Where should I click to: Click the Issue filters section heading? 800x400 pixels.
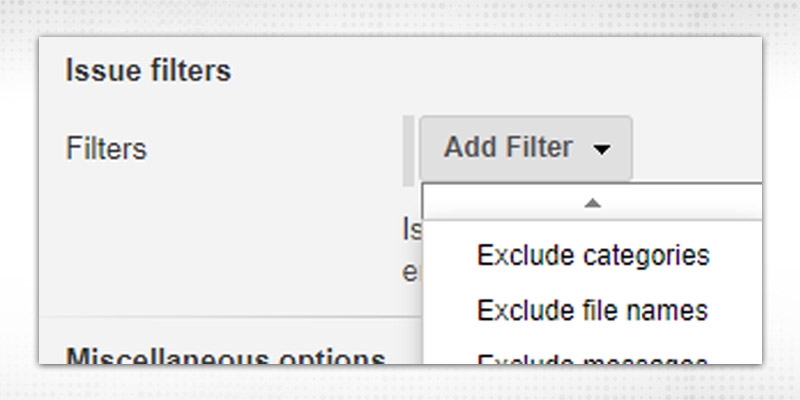(x=148, y=71)
